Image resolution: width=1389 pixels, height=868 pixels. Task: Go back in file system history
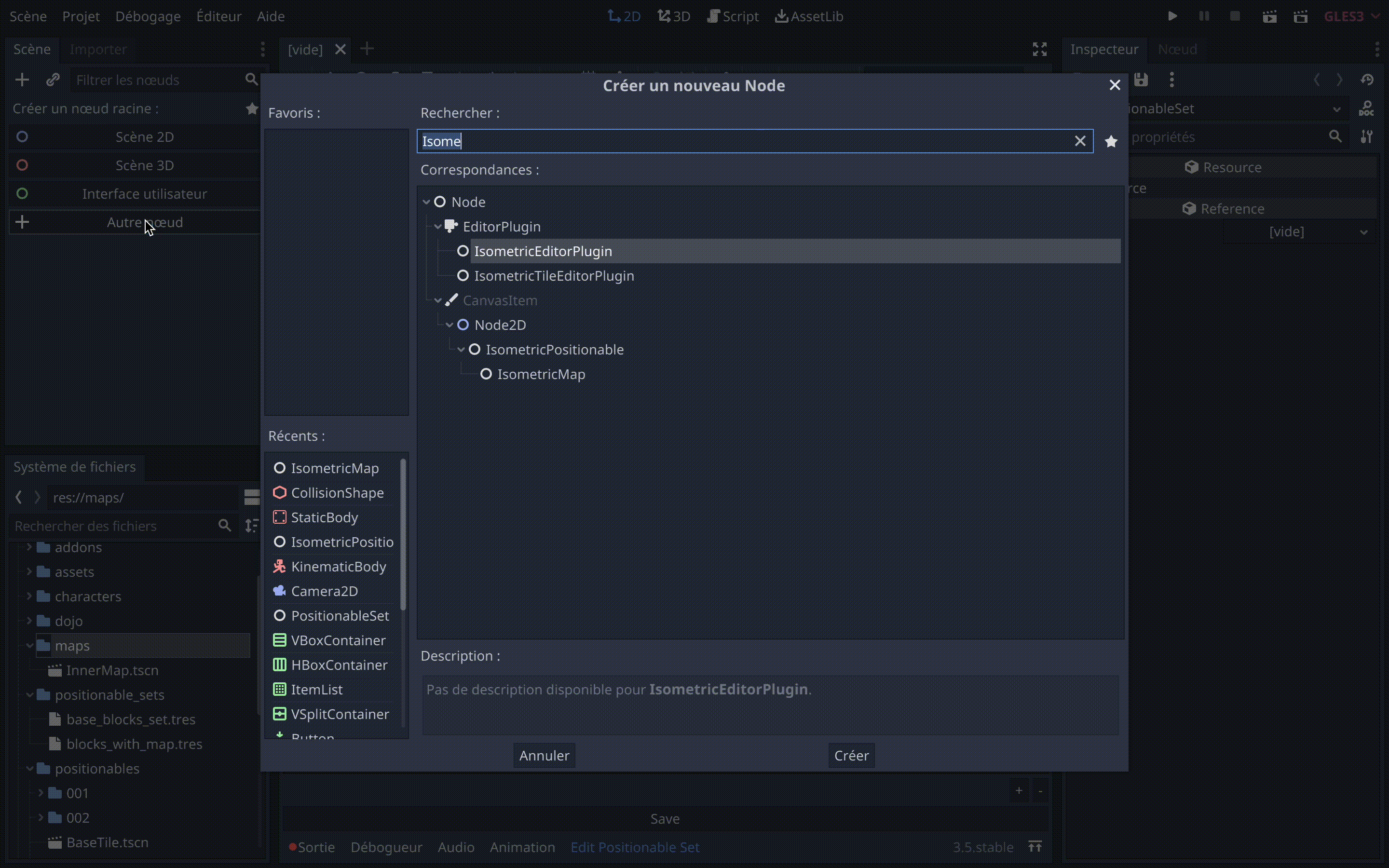coord(18,497)
